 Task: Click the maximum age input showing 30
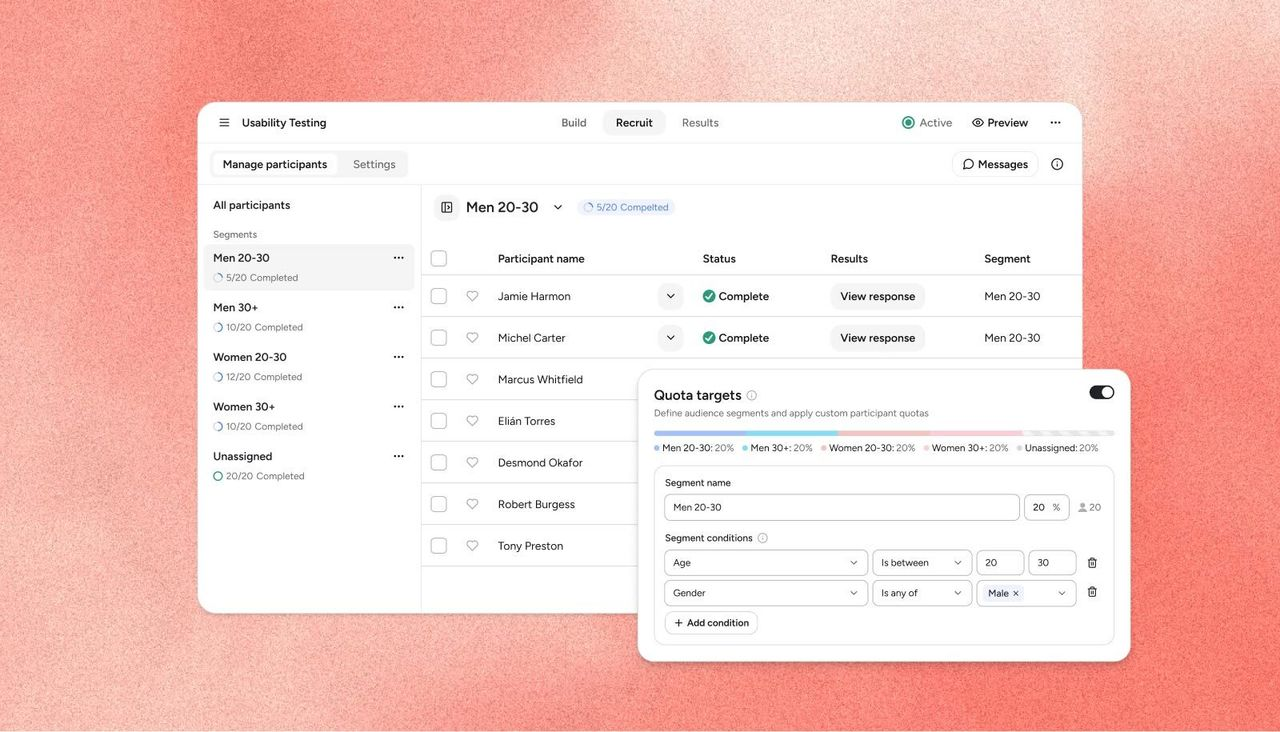(1053, 563)
